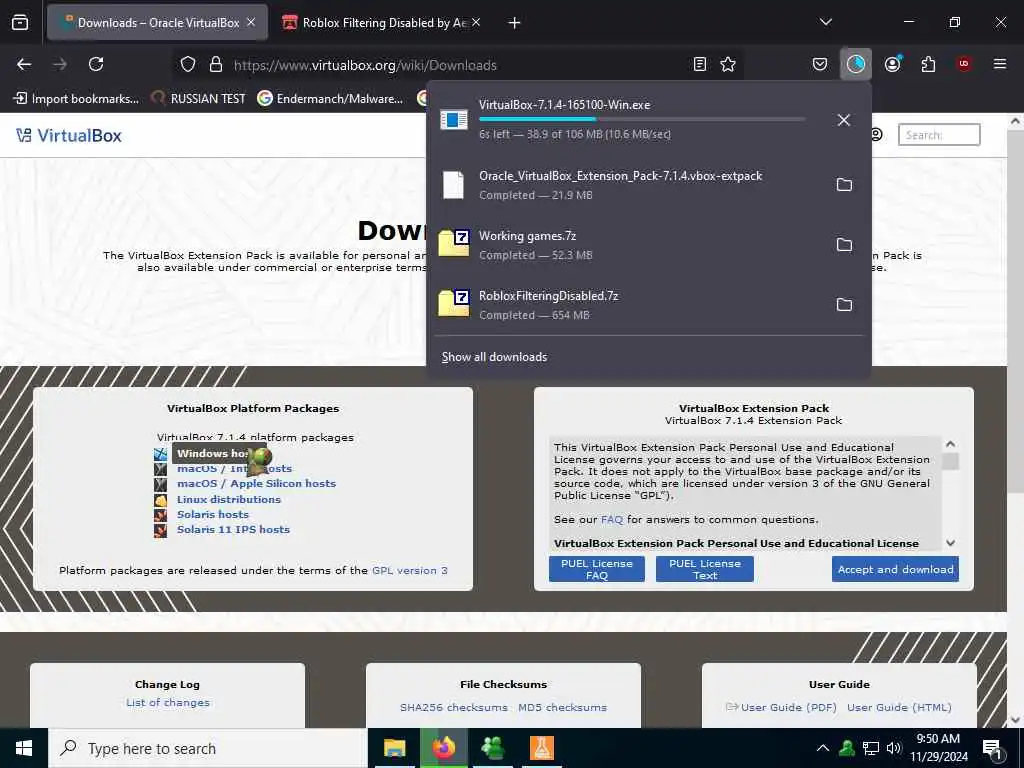
Task: Open List of changes link
Action: 168,703
